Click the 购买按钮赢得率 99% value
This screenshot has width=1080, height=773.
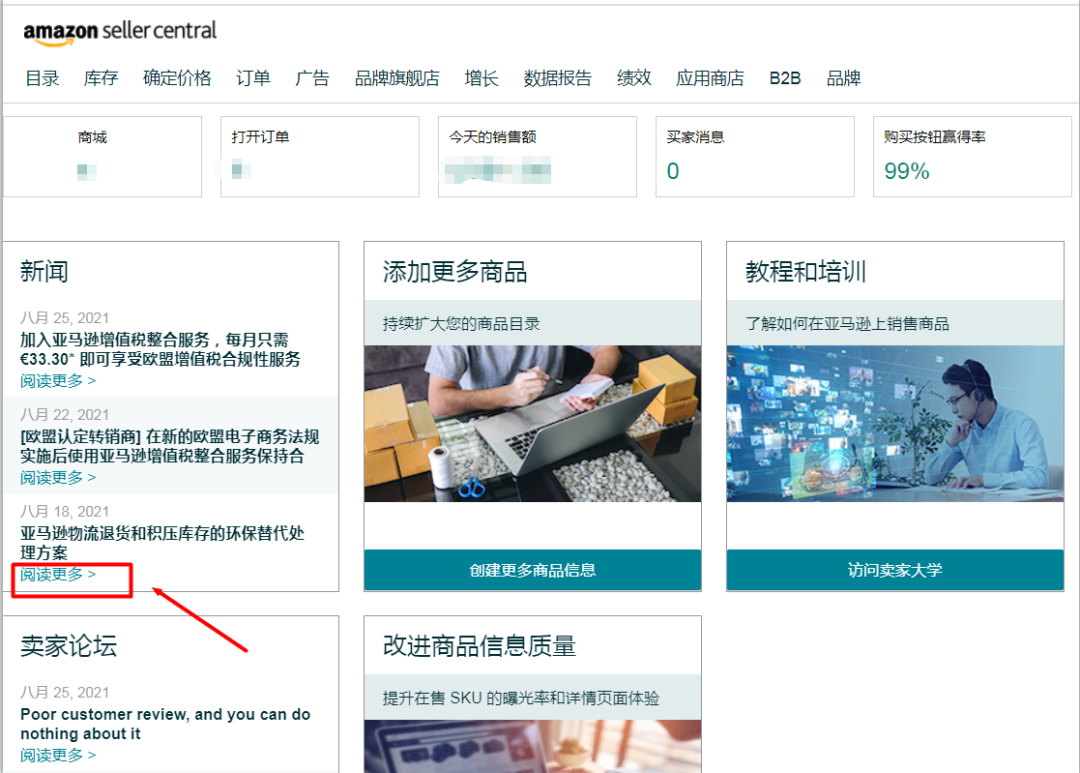pyautogui.click(x=906, y=171)
